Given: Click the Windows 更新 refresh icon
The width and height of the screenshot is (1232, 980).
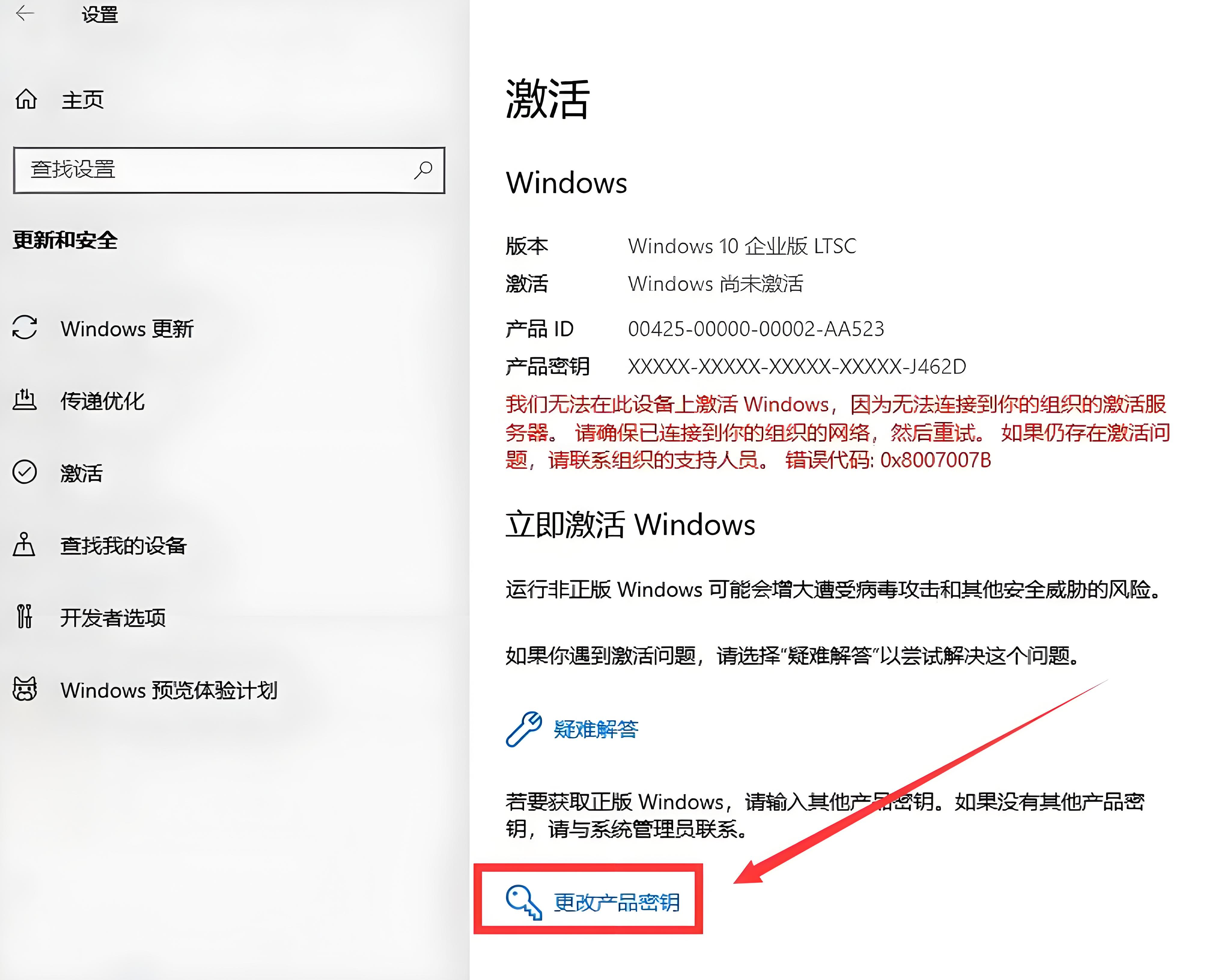Looking at the screenshot, I should tap(25, 328).
